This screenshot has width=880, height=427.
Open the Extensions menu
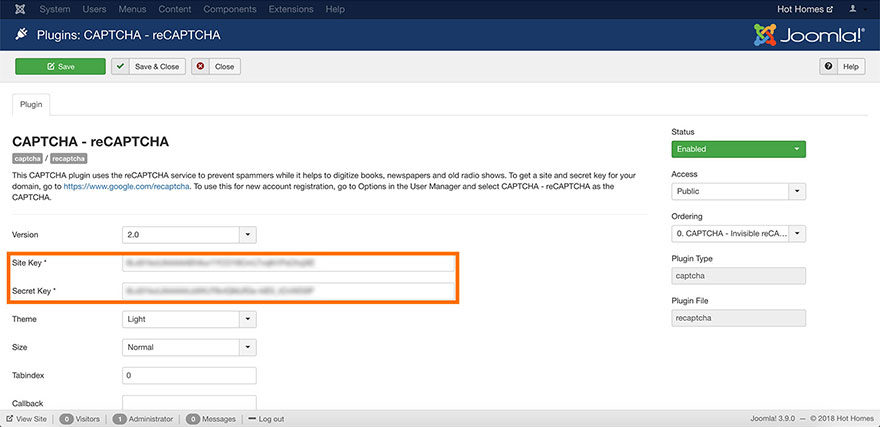[291, 9]
